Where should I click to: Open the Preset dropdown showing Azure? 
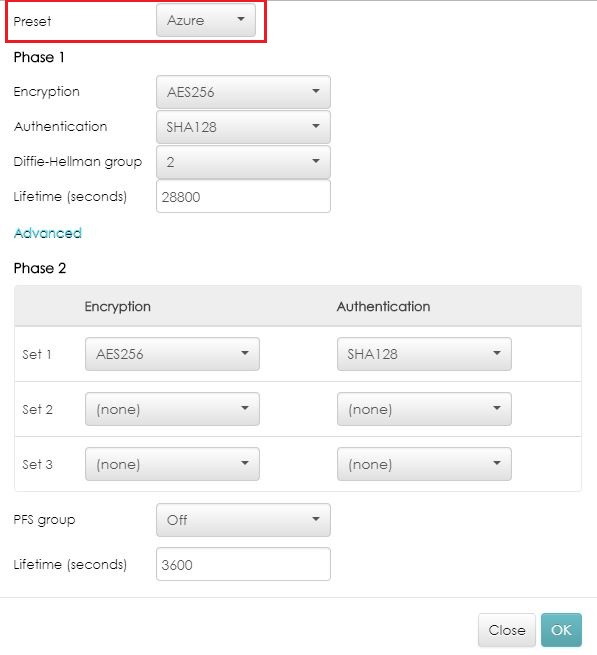[x=206, y=20]
